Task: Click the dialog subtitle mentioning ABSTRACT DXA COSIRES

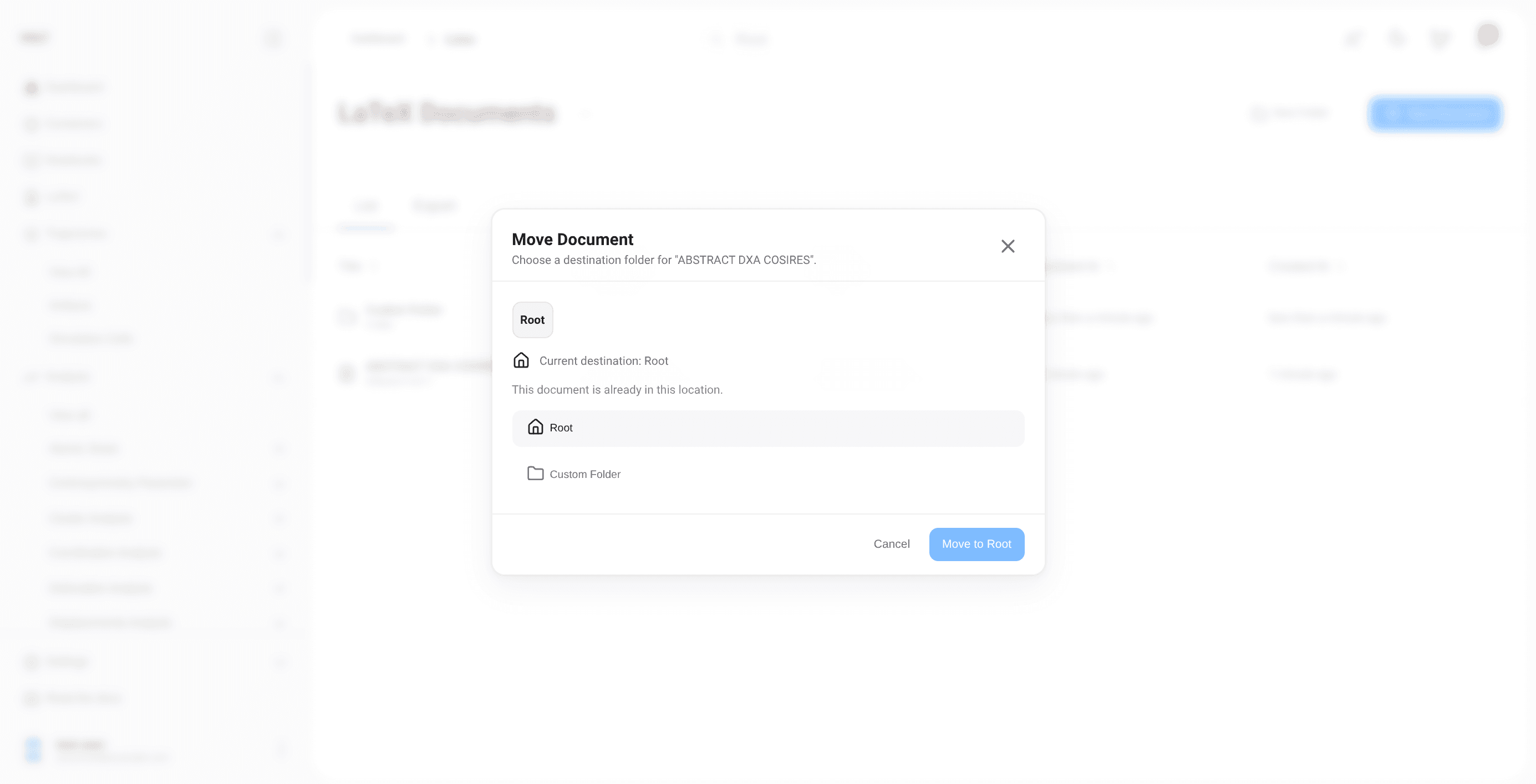Action: (663, 260)
